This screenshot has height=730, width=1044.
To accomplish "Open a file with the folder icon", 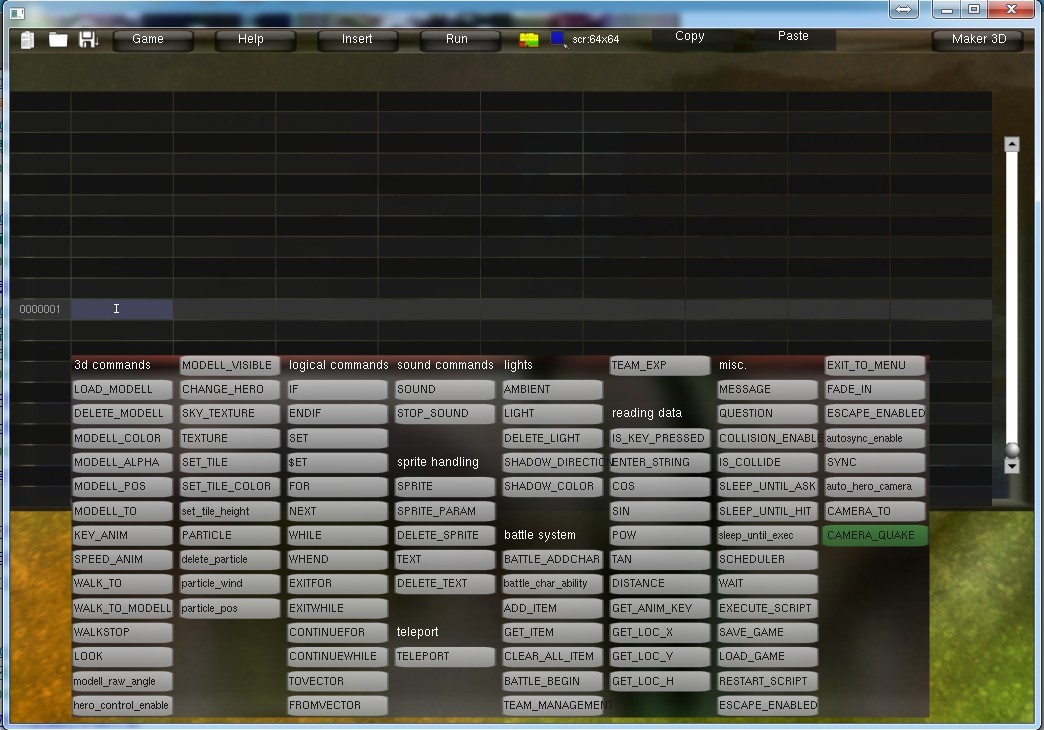I will (x=58, y=40).
